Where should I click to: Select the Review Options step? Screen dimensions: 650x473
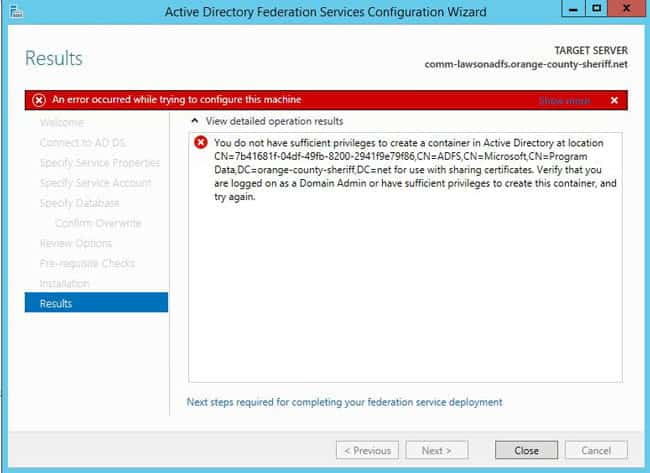(76, 243)
